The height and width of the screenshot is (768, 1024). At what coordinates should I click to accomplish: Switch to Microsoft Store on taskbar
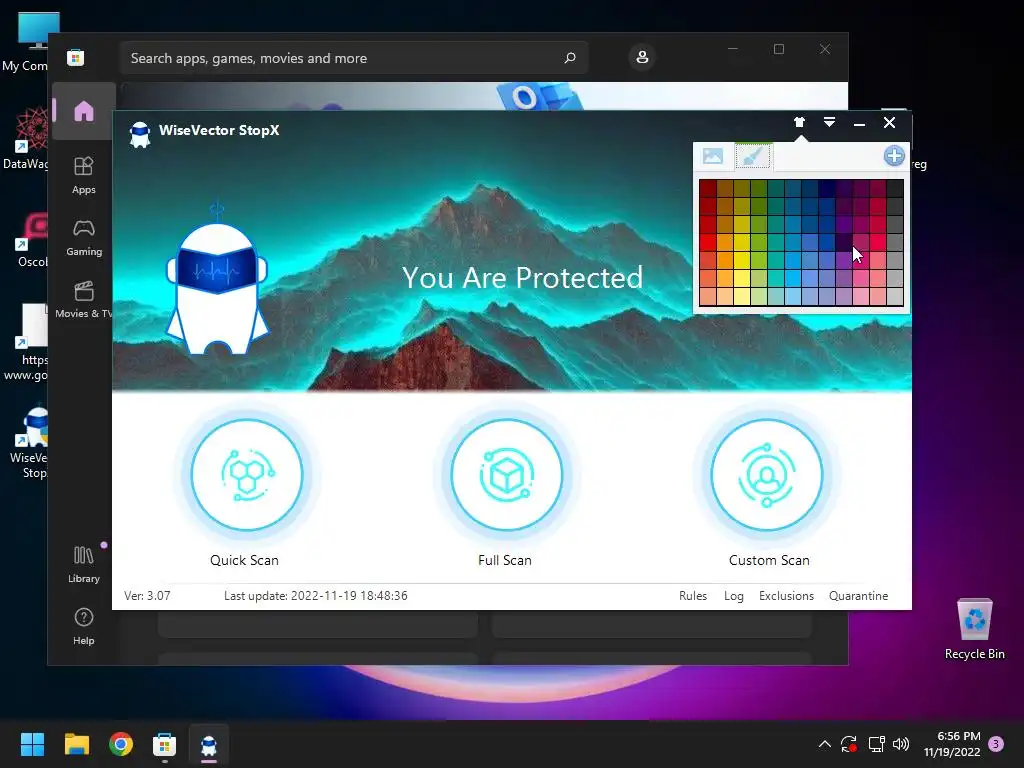(x=165, y=744)
